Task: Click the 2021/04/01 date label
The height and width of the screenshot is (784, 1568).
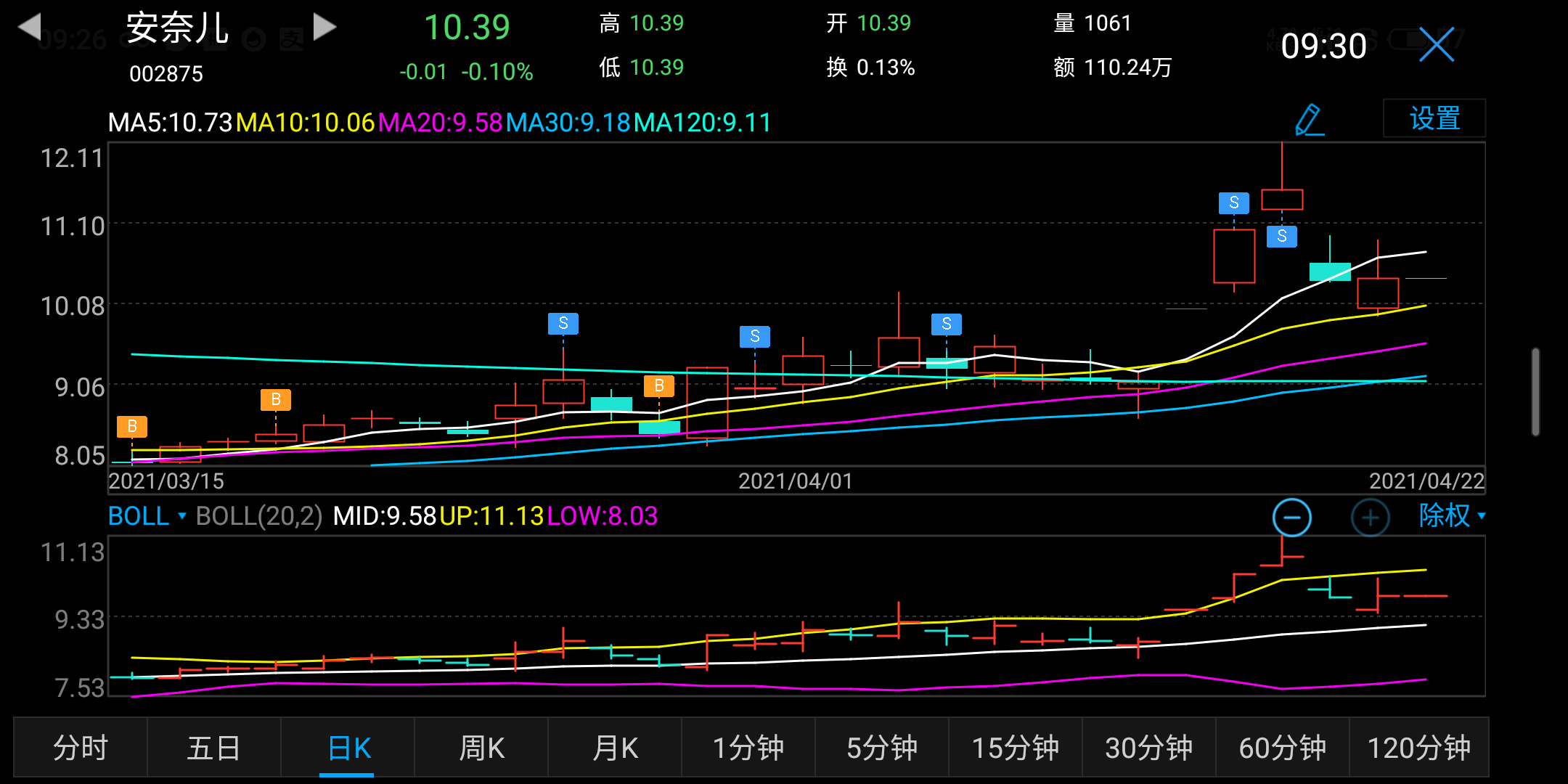Action: (796, 481)
